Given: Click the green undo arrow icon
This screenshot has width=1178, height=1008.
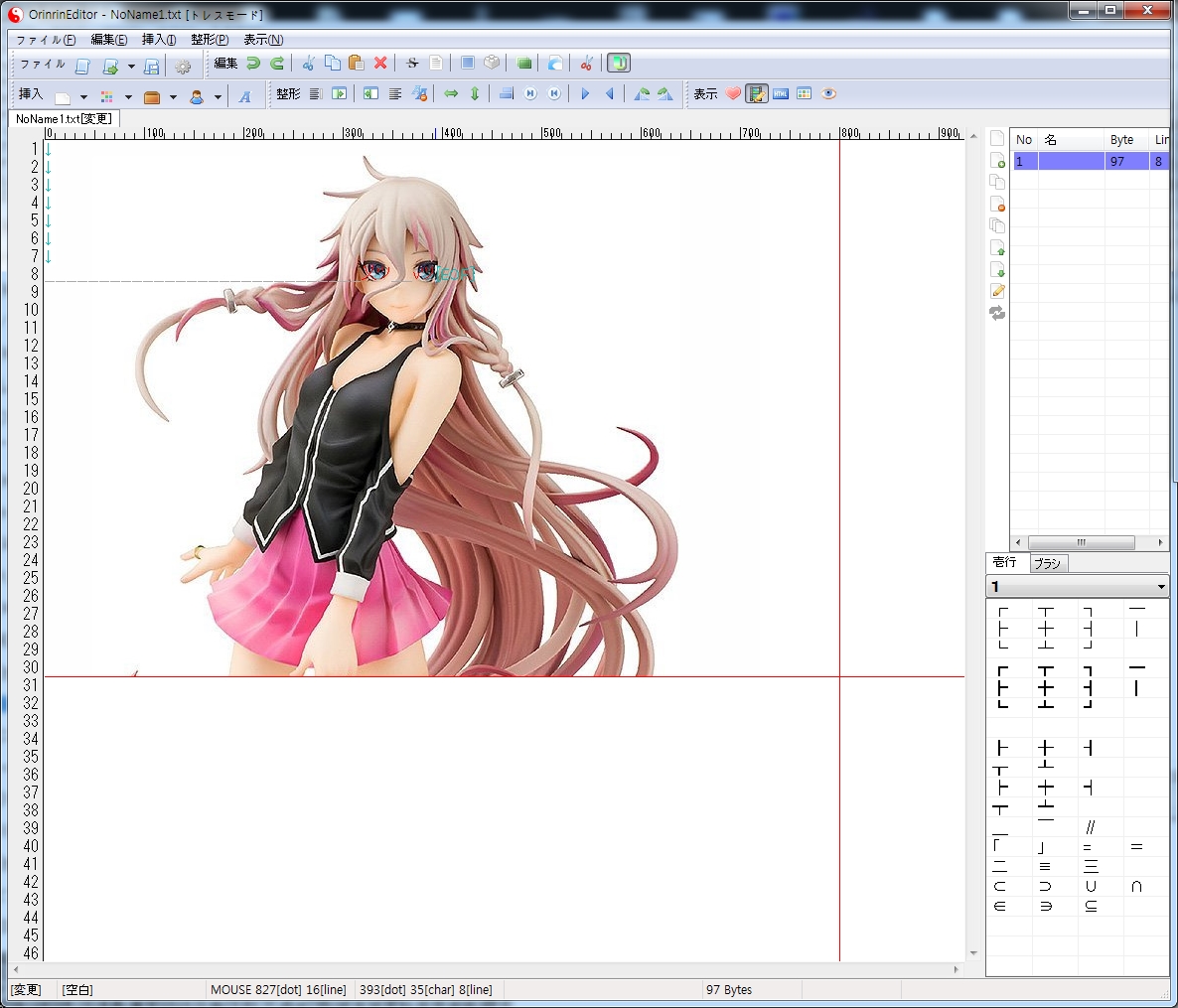Looking at the screenshot, I should tap(253, 64).
